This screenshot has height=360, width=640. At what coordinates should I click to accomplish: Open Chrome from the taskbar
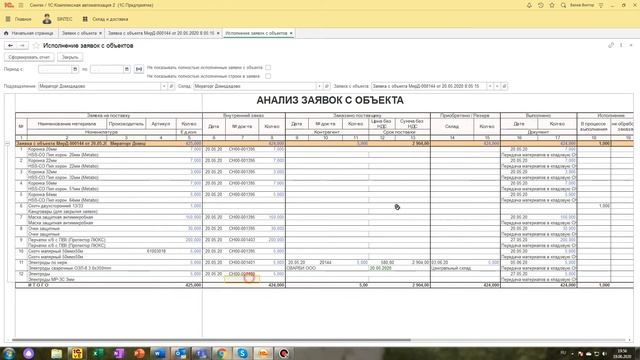222,353
